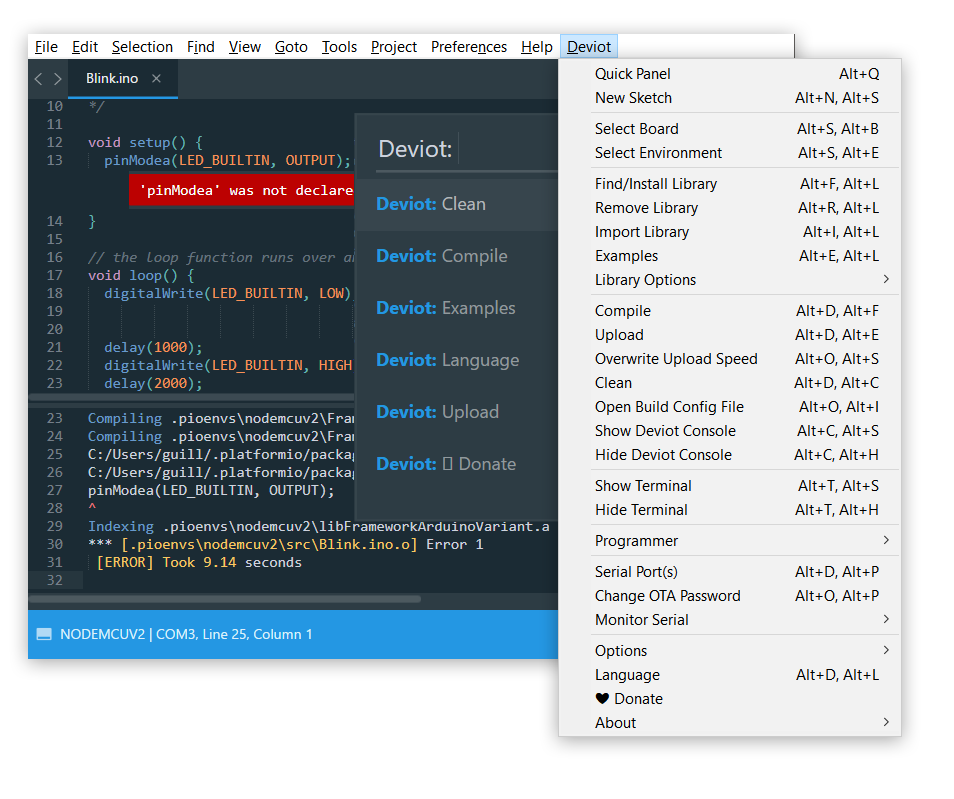Expand the Programmer submenu
Image resolution: width=954 pixels, height=799 pixels.
[885, 541]
